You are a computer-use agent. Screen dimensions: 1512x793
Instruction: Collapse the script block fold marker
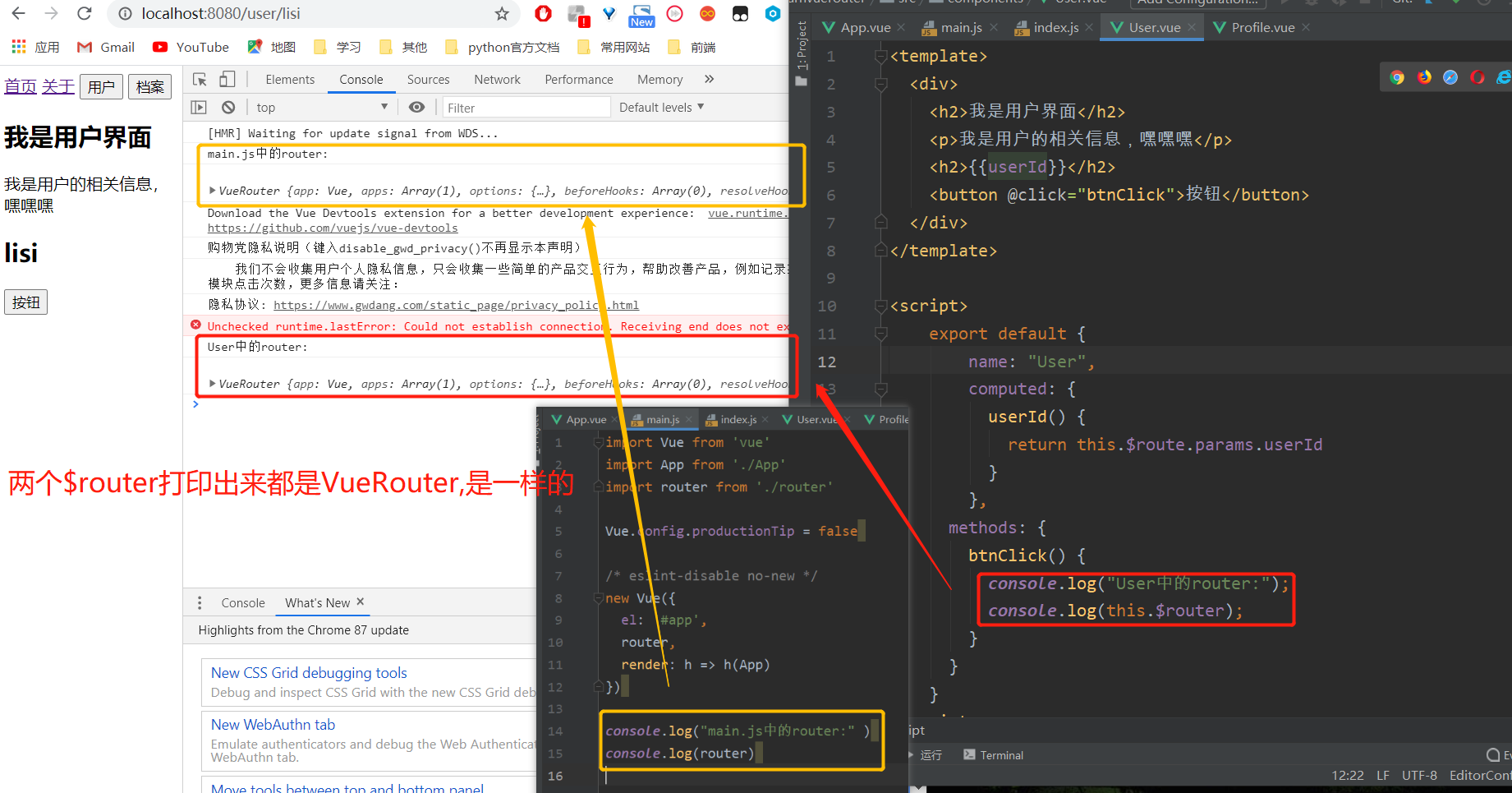pos(881,306)
